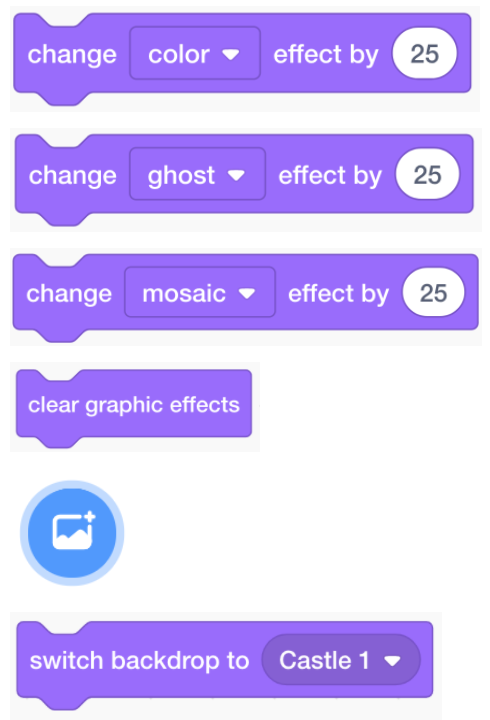The height and width of the screenshot is (720, 490).
Task: Click the arrow beside the color option
Action: point(231,55)
